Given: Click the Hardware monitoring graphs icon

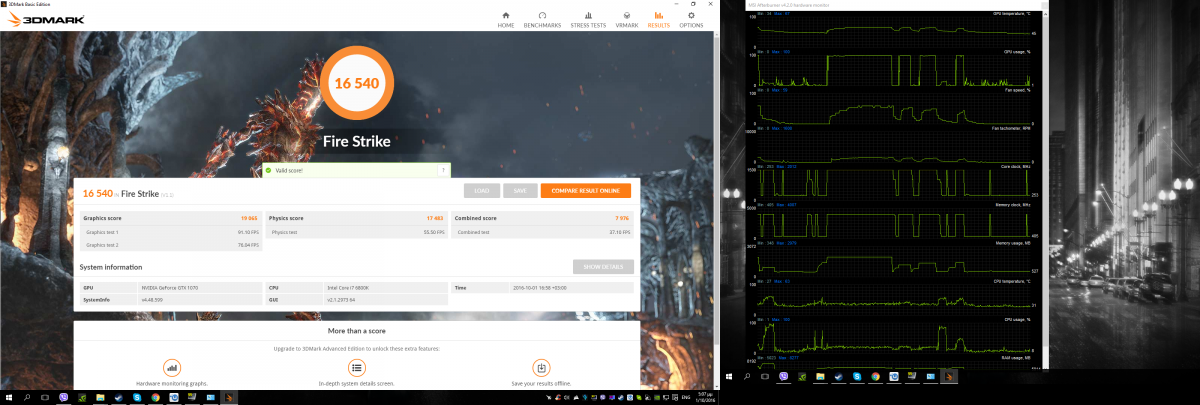Looking at the screenshot, I should [172, 367].
